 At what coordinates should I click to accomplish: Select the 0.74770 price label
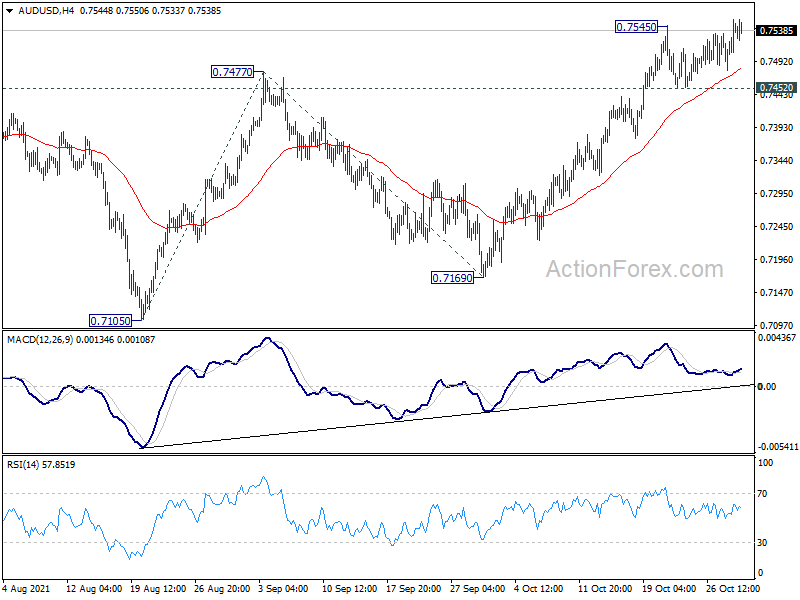click(x=232, y=72)
